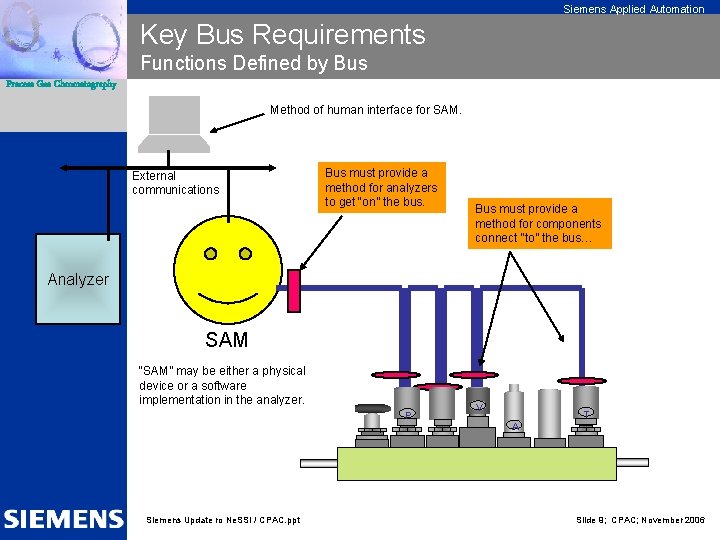Click the "External communications" label

tap(175, 183)
